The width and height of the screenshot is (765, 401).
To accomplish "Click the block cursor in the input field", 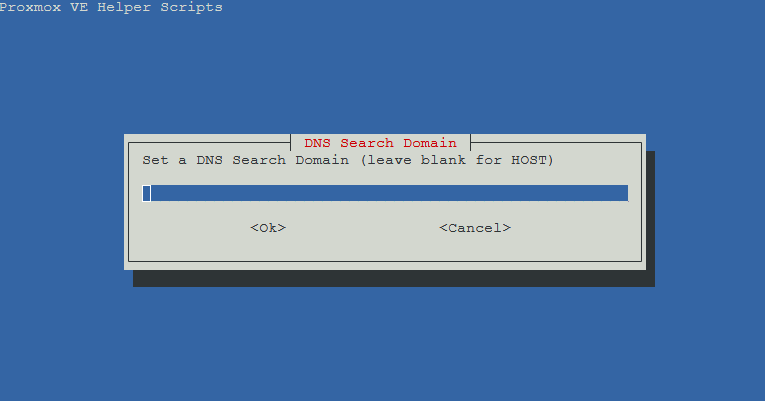I will [x=146, y=193].
